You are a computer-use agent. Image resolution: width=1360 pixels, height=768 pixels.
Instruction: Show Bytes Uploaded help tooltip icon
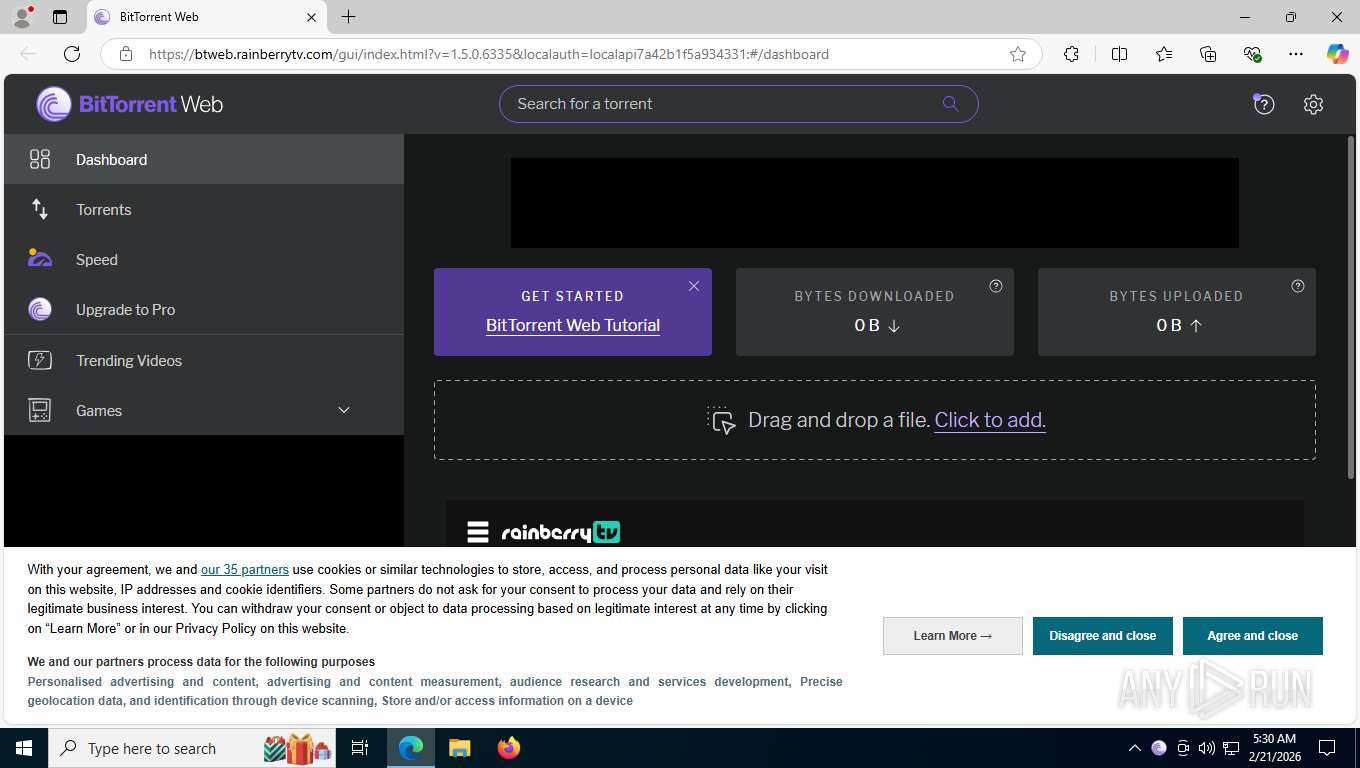click(1298, 286)
